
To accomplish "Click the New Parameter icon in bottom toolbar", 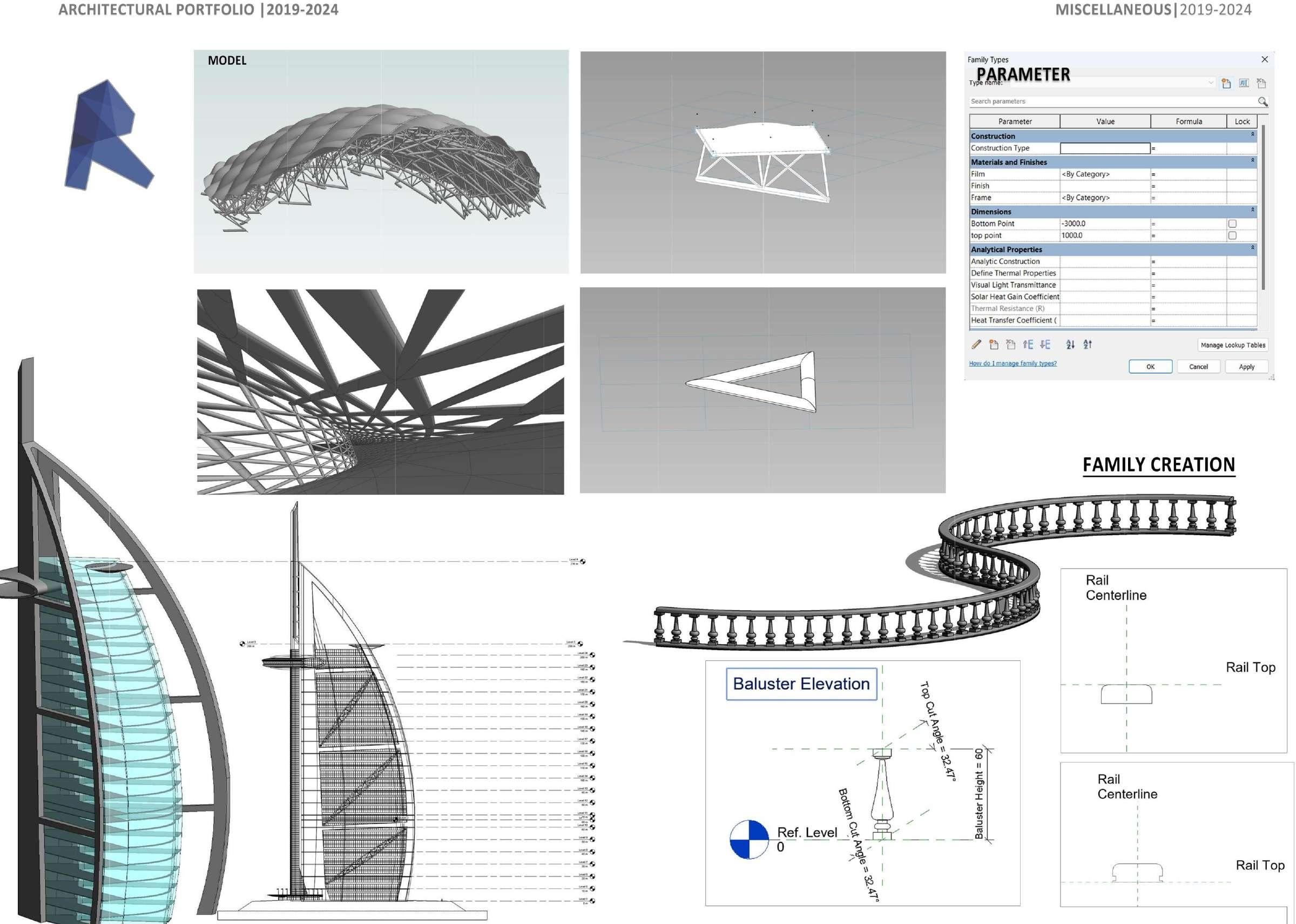I will (994, 344).
